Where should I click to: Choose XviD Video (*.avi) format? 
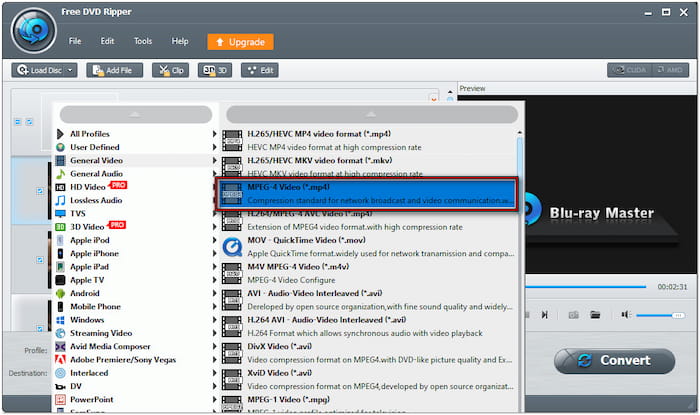pos(369,379)
